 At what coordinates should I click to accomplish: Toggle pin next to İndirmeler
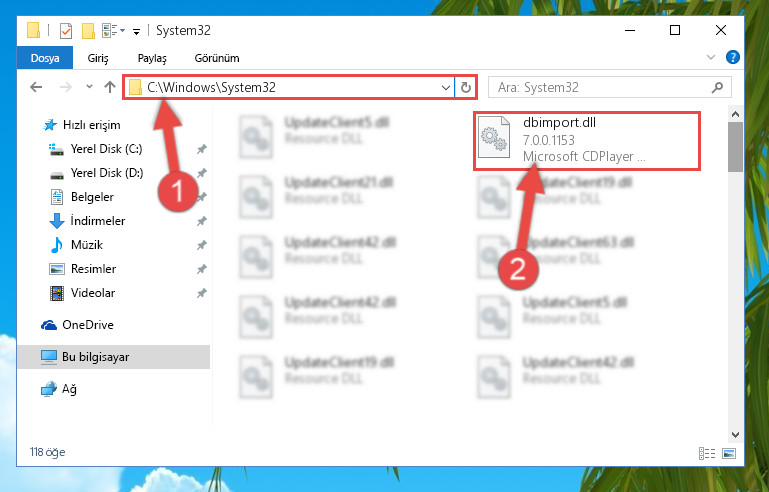coord(202,221)
